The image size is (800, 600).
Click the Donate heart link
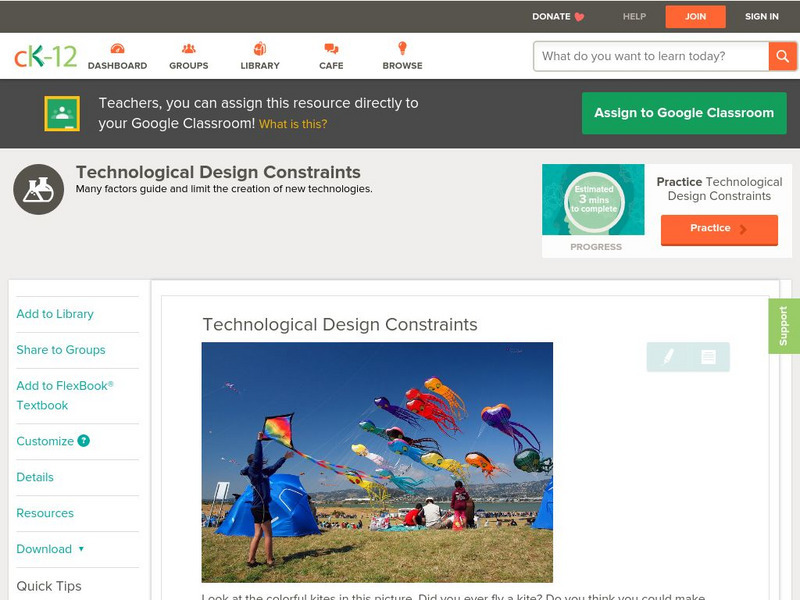[x=558, y=16]
